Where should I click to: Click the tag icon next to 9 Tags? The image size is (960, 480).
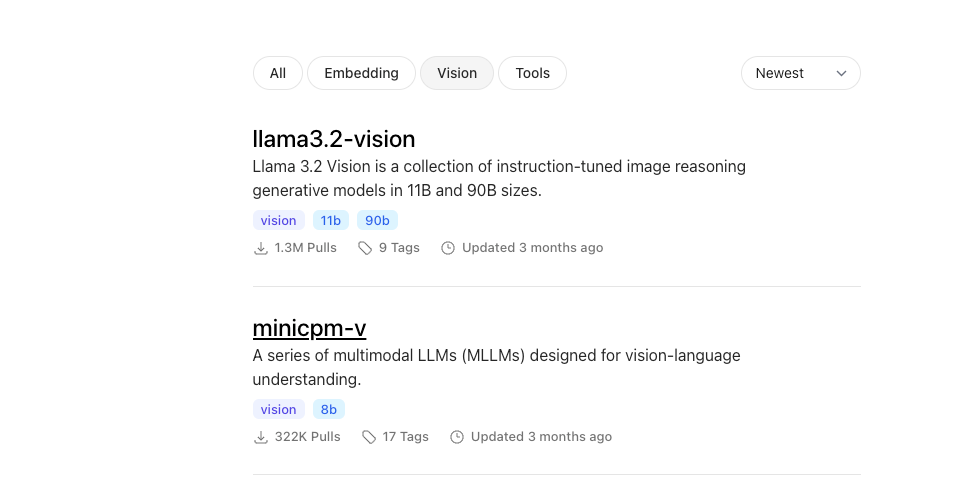pos(365,248)
